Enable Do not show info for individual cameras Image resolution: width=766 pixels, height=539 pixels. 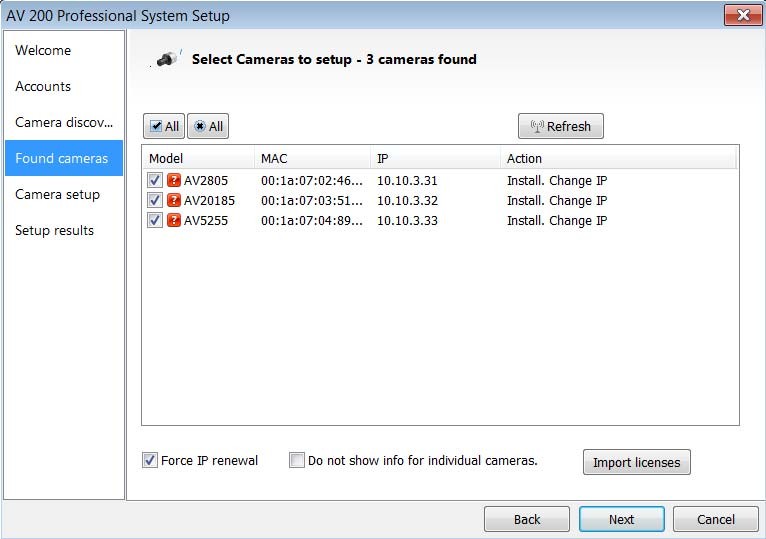(297, 461)
